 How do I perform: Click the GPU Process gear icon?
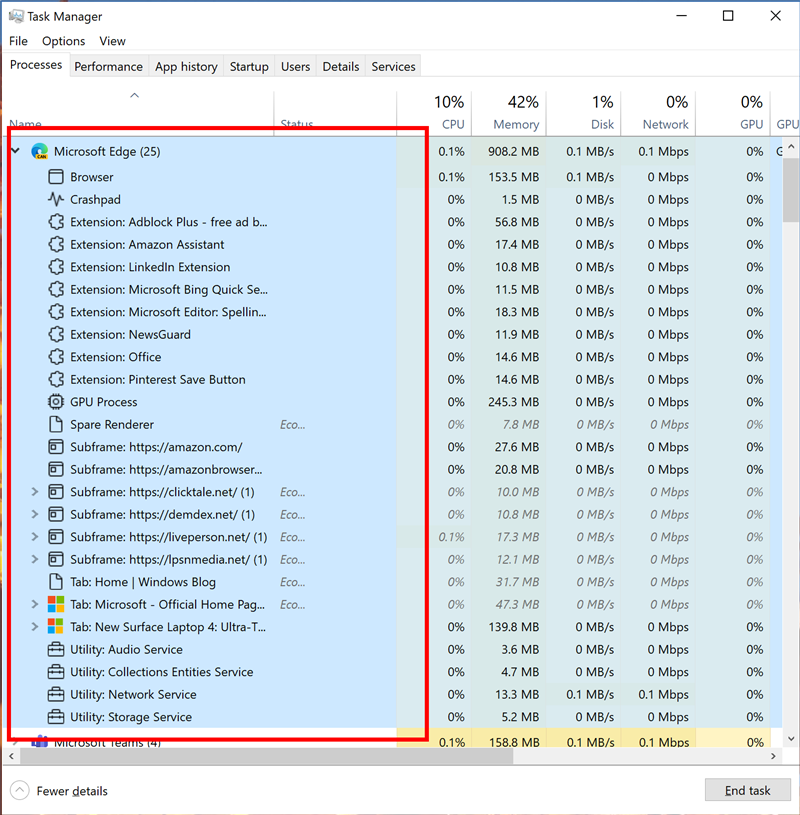click(x=56, y=402)
